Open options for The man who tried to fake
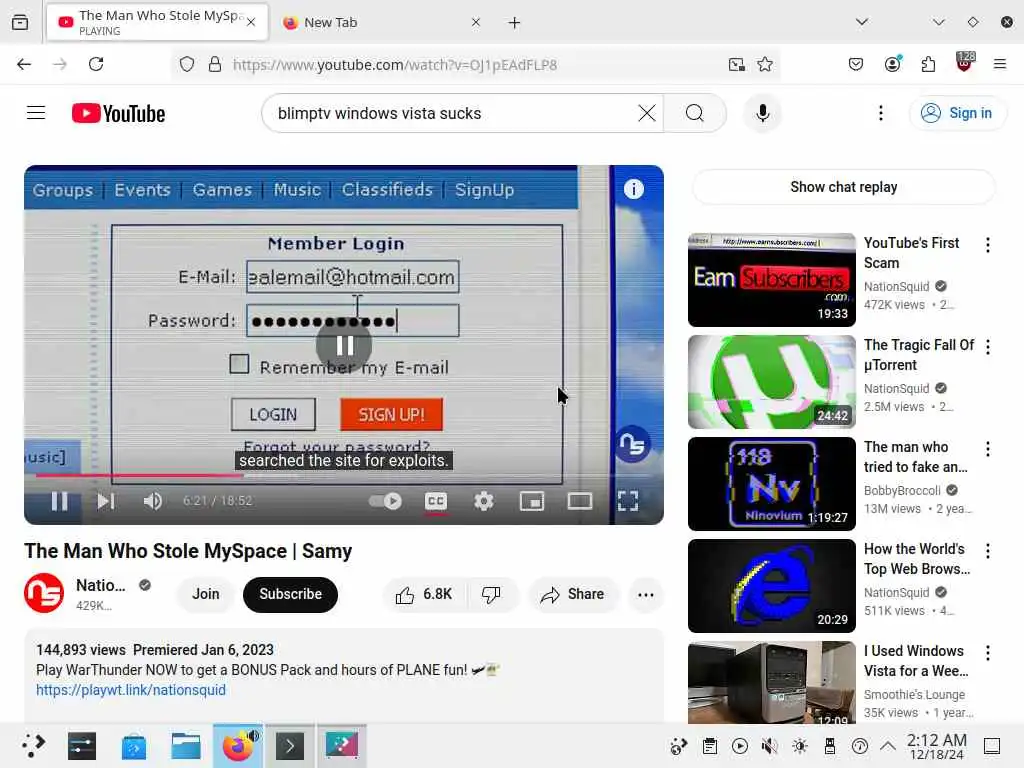Screen dimensions: 1024x768 point(987,449)
